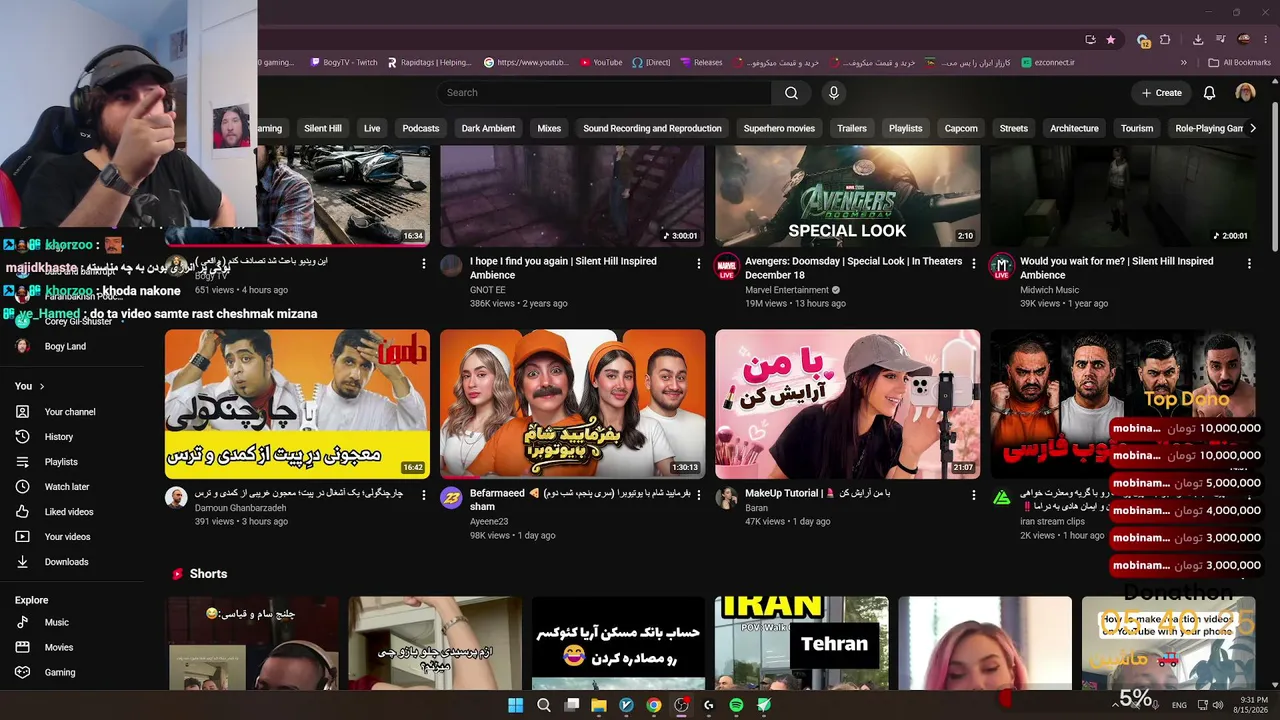Select the Architecture category chip

(1074, 128)
